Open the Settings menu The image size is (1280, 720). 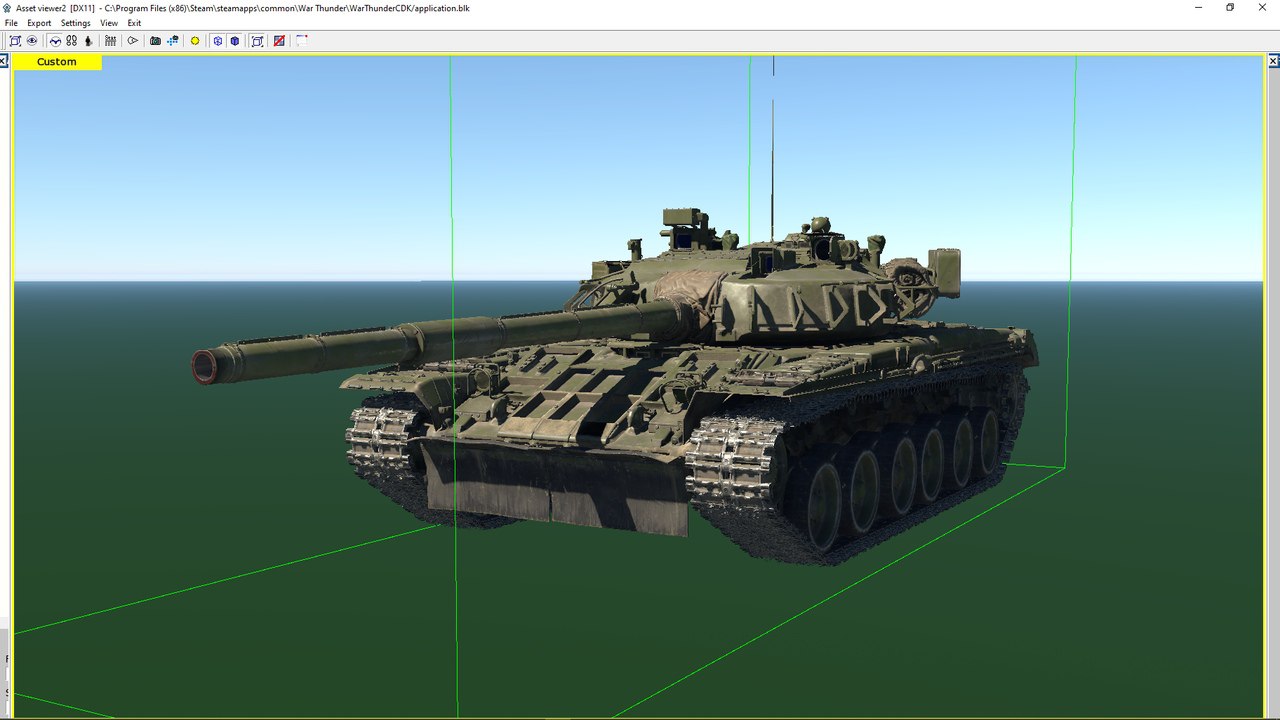(x=75, y=23)
